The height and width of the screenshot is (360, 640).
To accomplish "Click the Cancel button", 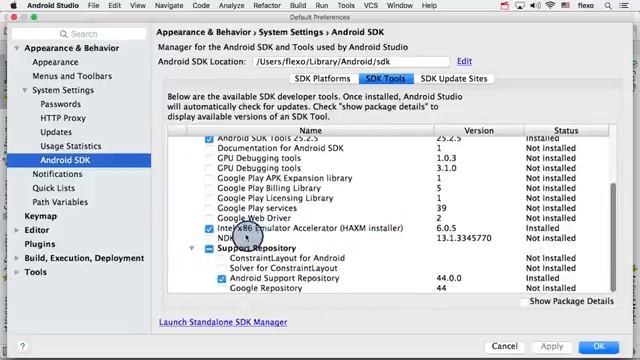I will pyautogui.click(x=504, y=347).
